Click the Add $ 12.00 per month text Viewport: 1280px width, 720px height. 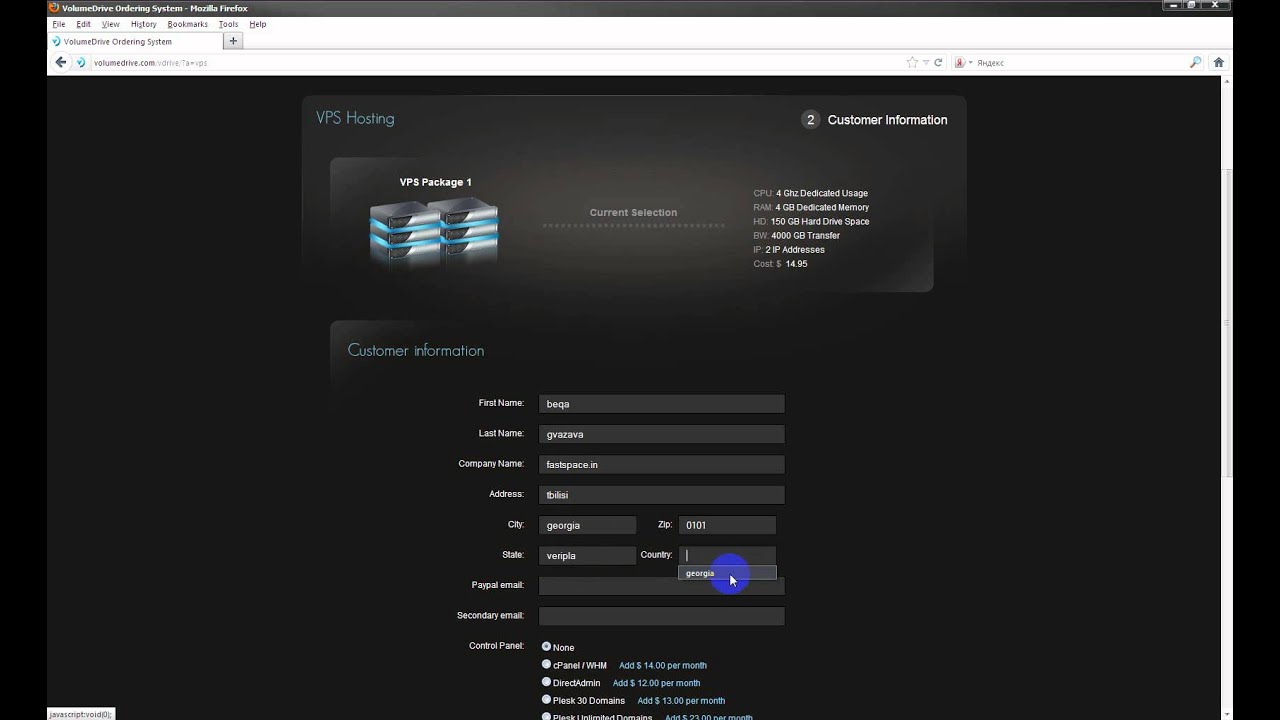coord(657,683)
